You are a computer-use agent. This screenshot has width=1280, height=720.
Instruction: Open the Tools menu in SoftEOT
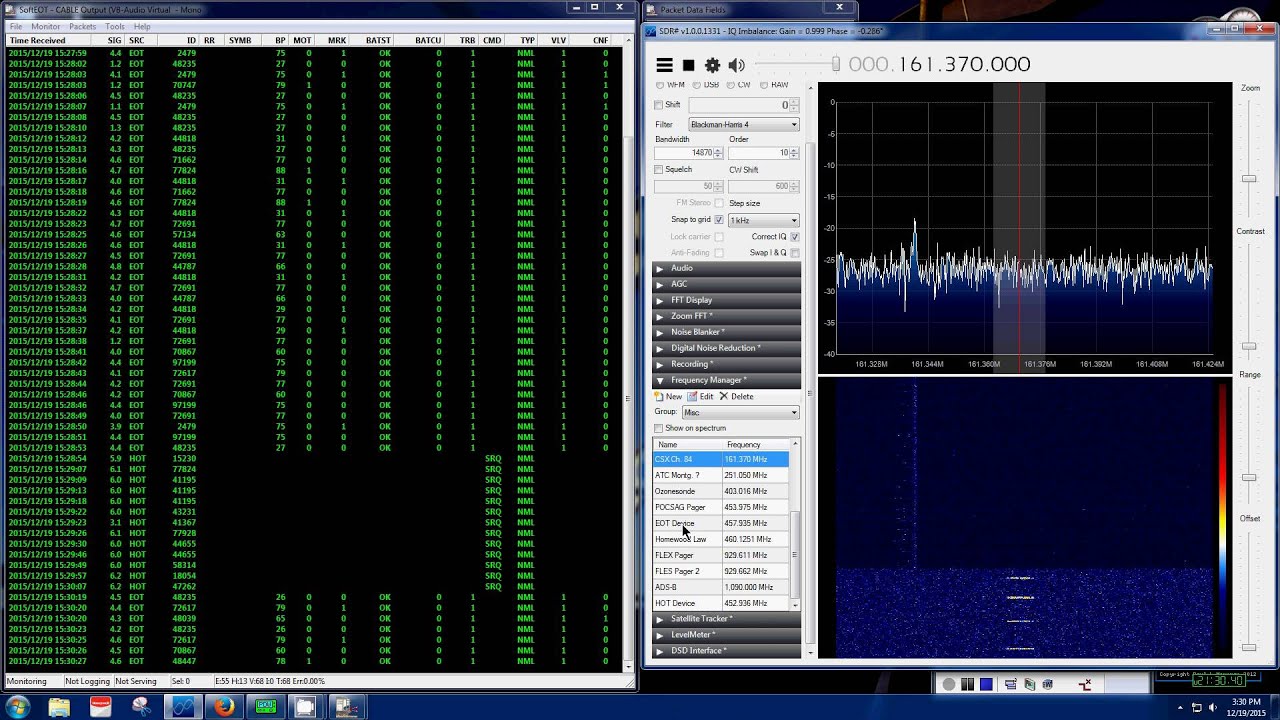[115, 26]
